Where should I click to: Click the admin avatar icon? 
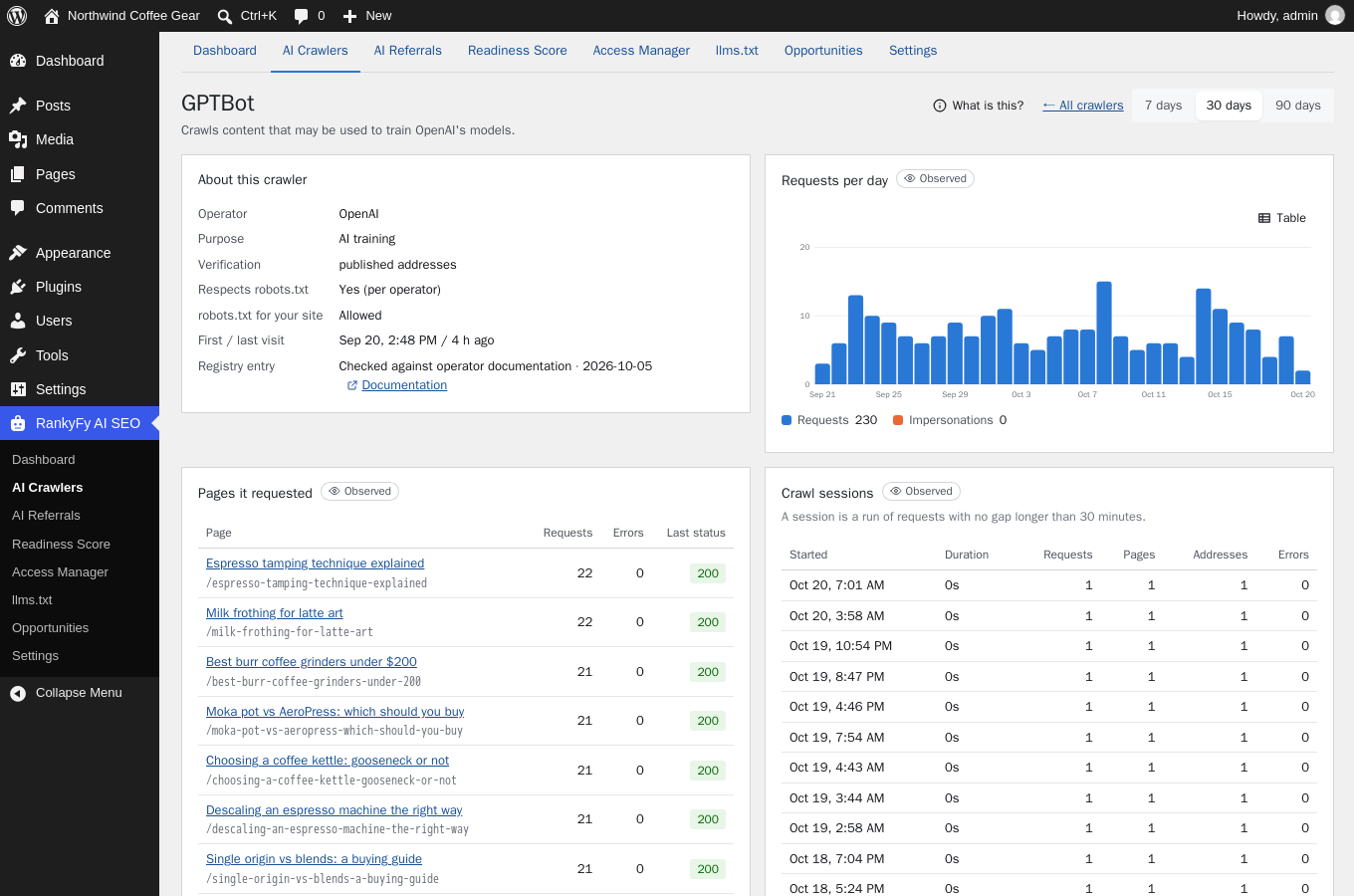[x=1335, y=16]
